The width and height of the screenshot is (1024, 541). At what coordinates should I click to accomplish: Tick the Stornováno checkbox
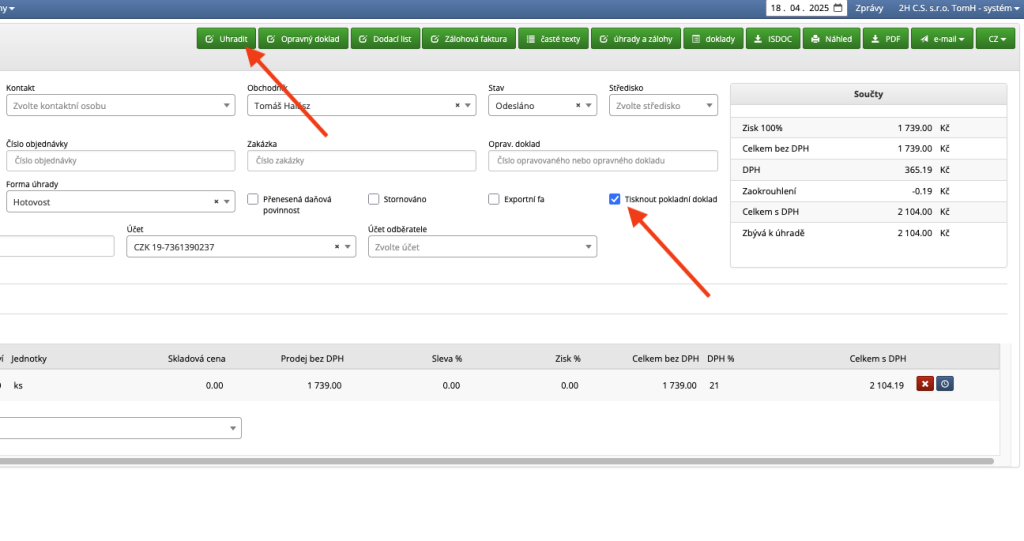[x=374, y=199]
